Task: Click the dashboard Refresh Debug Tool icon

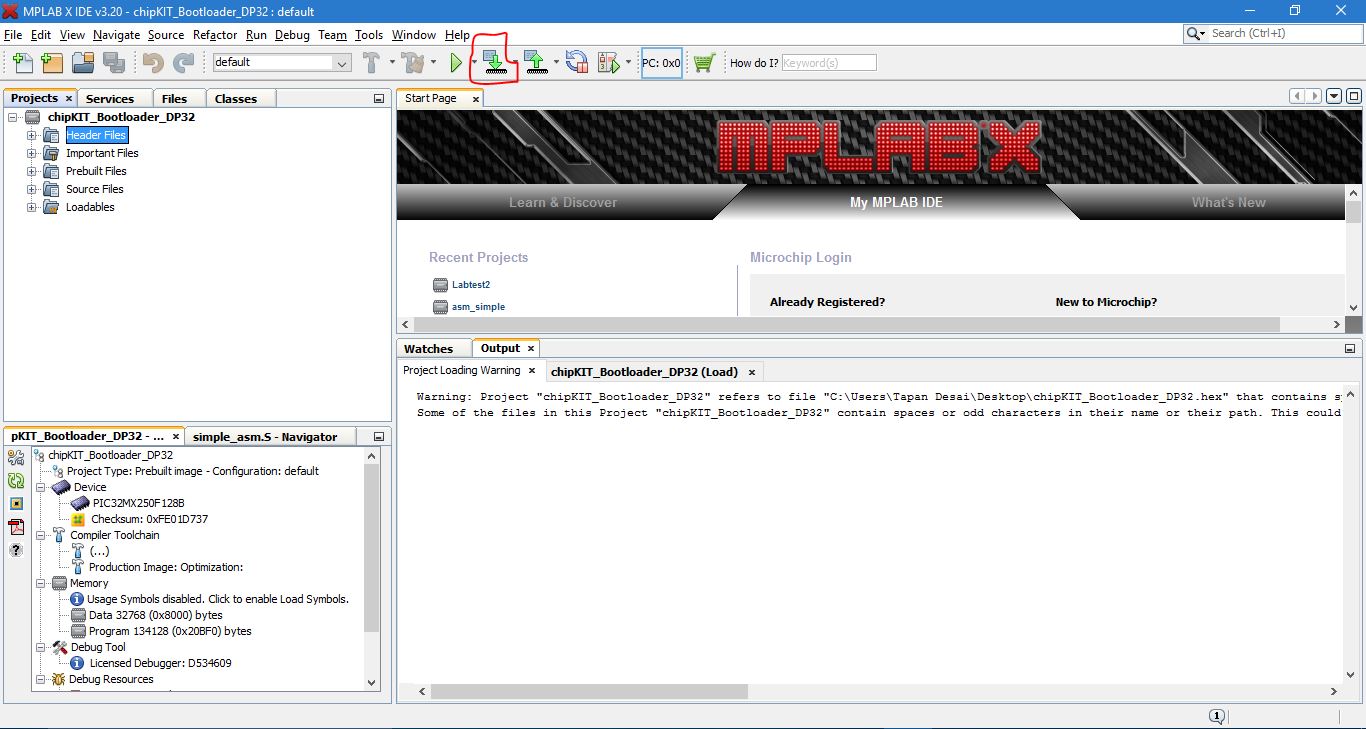Action: (x=15, y=481)
